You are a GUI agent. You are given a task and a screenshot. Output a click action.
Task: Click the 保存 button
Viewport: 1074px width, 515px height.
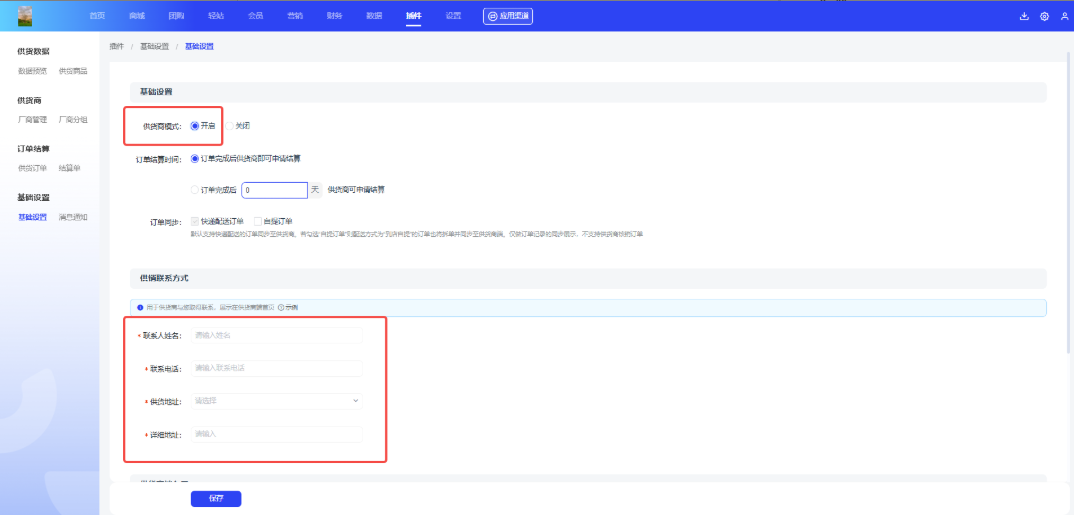(216, 498)
